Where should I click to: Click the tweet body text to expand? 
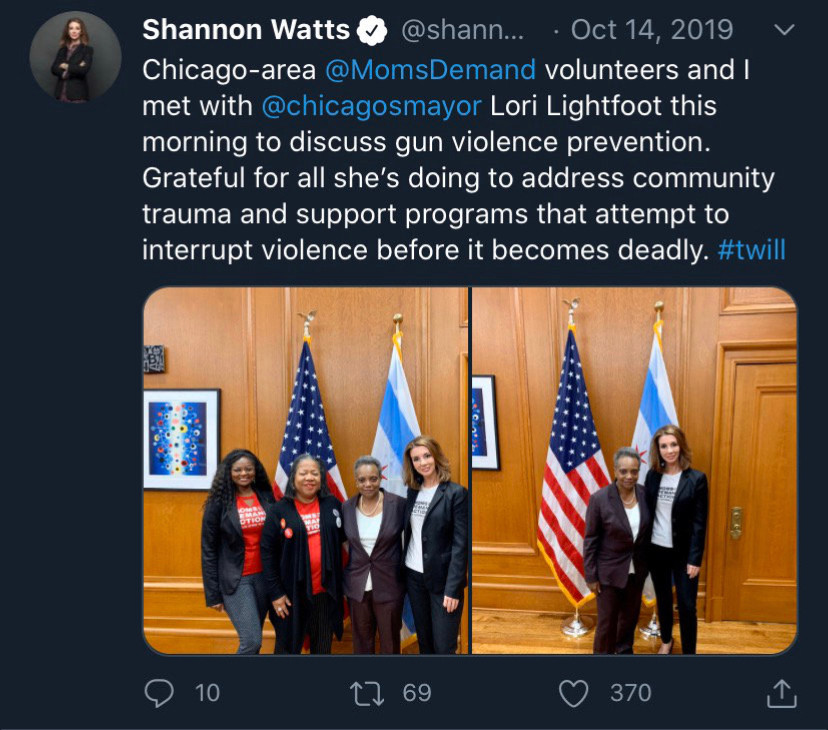464,160
